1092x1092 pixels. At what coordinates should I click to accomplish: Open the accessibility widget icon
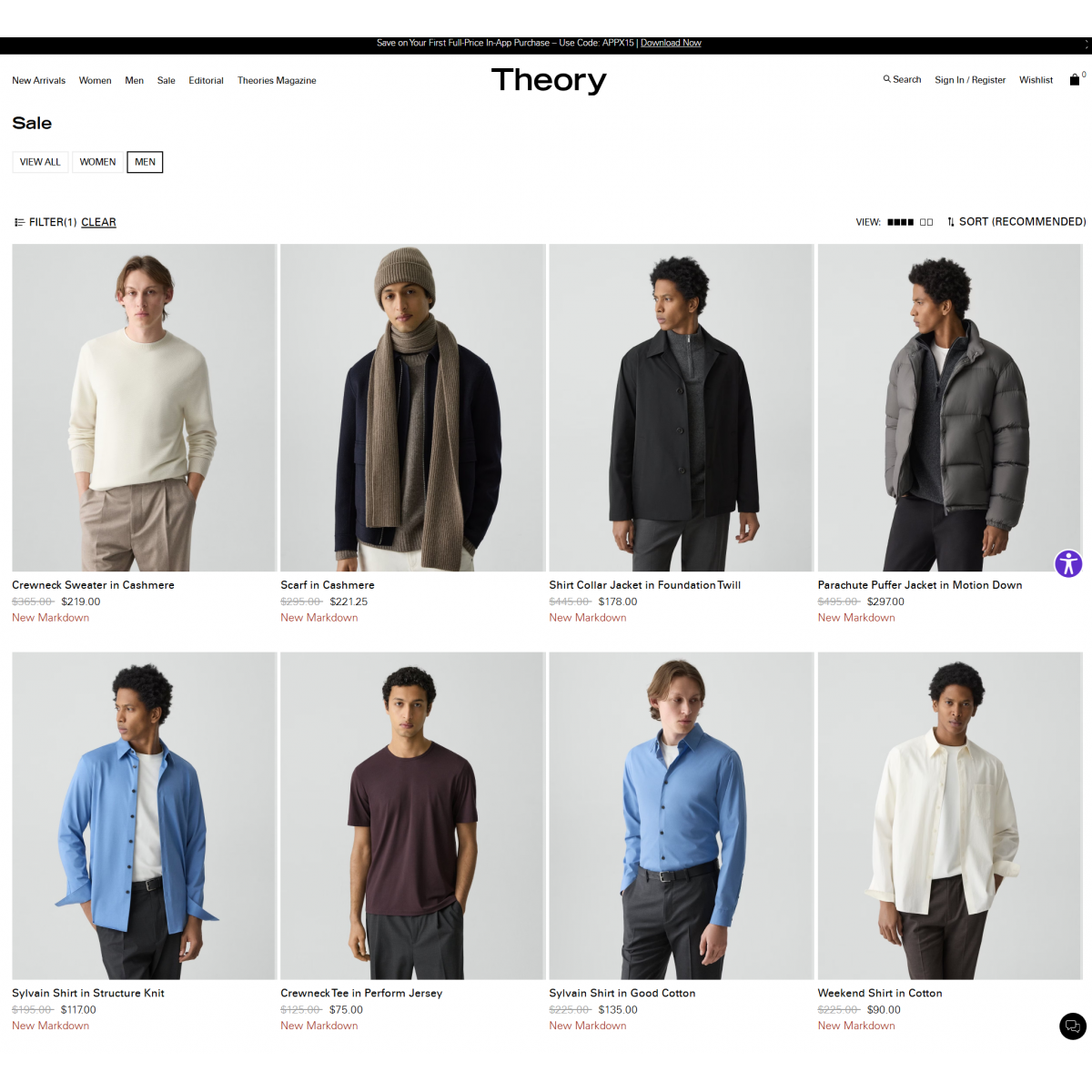click(x=1068, y=563)
